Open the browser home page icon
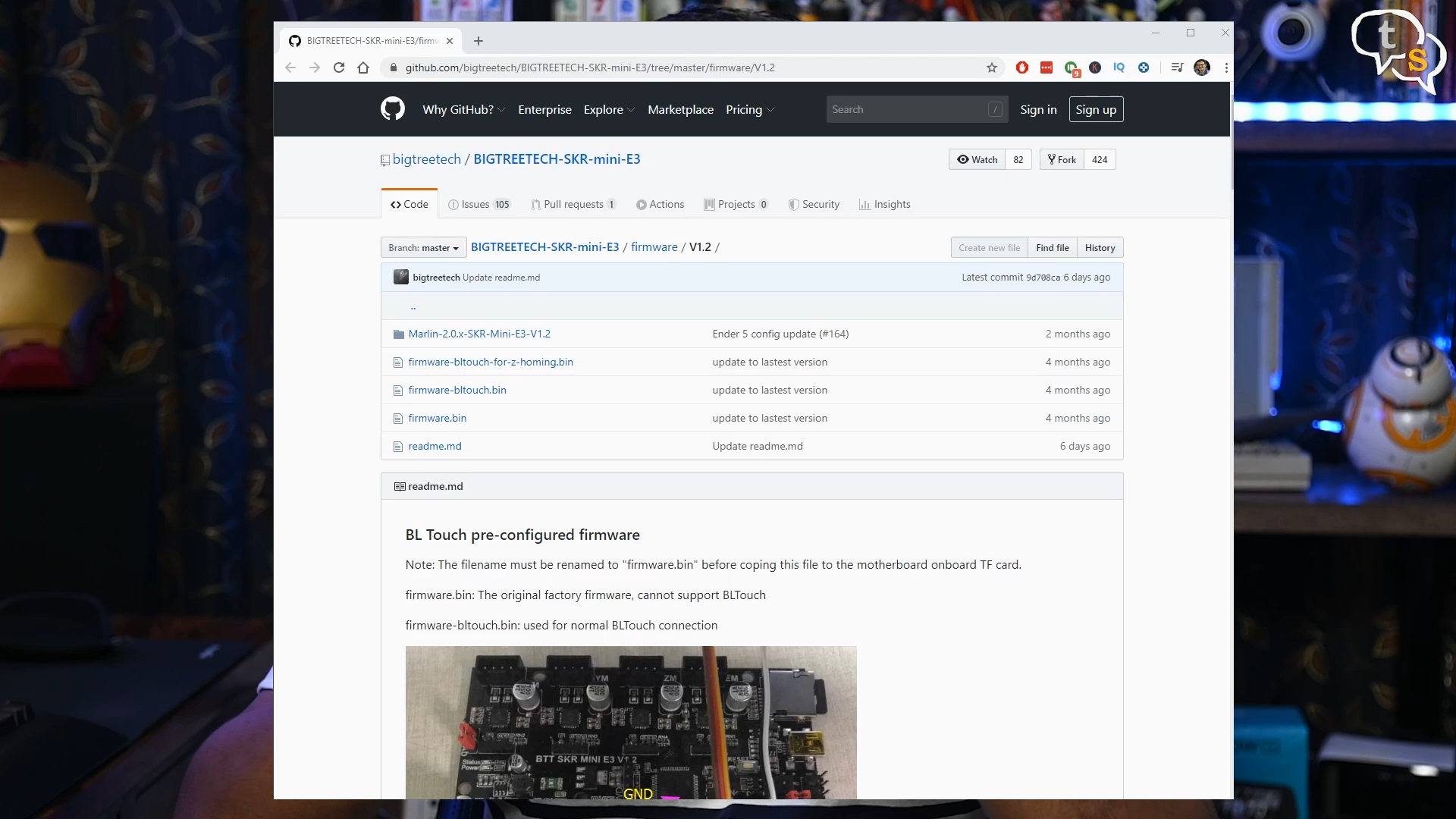Image resolution: width=1456 pixels, height=819 pixels. [363, 67]
